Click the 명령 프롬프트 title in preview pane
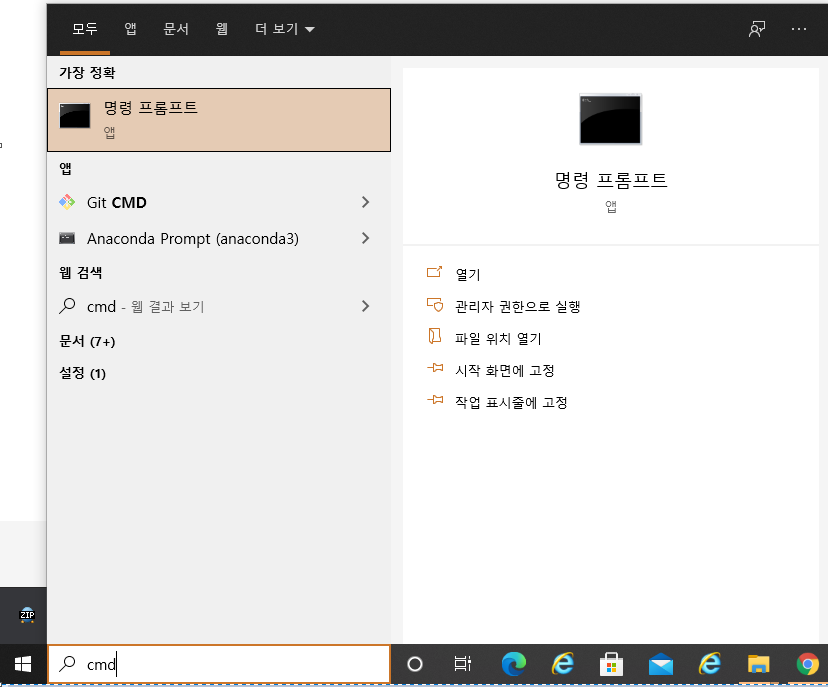The height and width of the screenshot is (687, 828). coord(611,181)
